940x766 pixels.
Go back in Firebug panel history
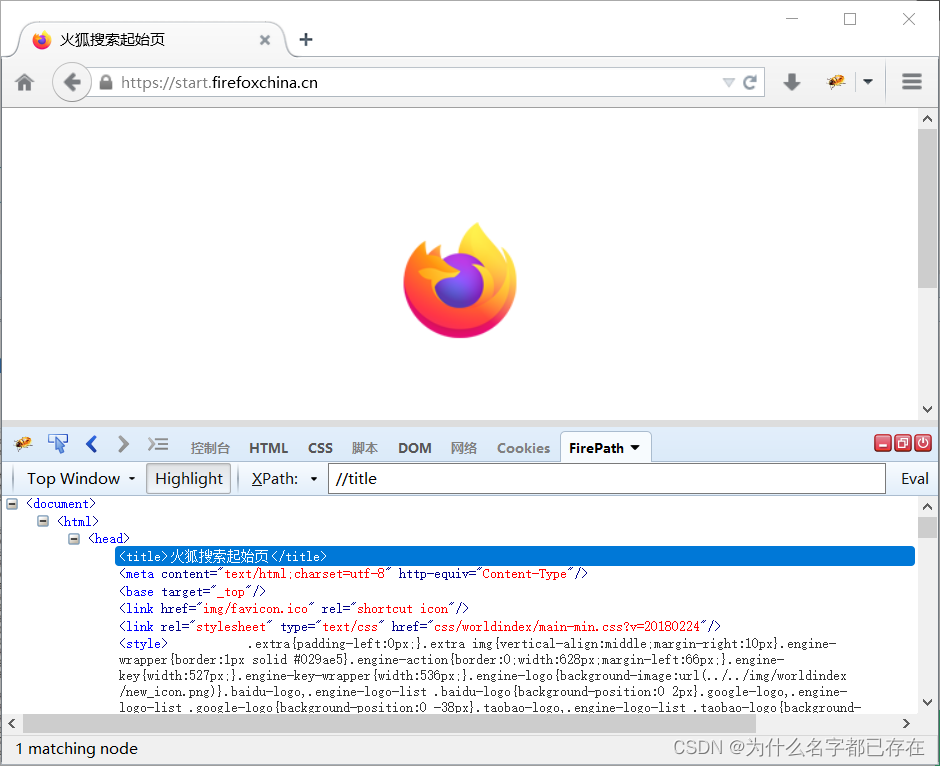click(91, 444)
